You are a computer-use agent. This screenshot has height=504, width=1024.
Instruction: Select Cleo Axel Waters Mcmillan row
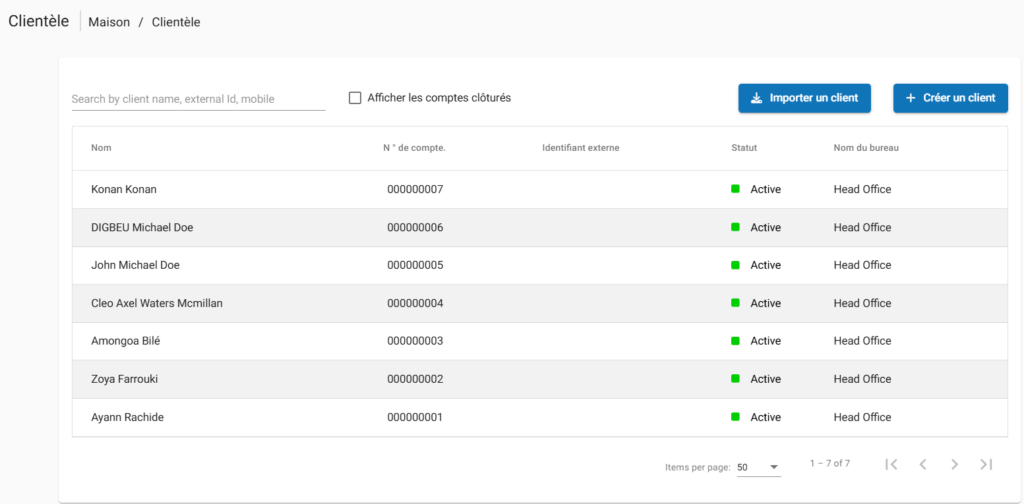point(156,303)
